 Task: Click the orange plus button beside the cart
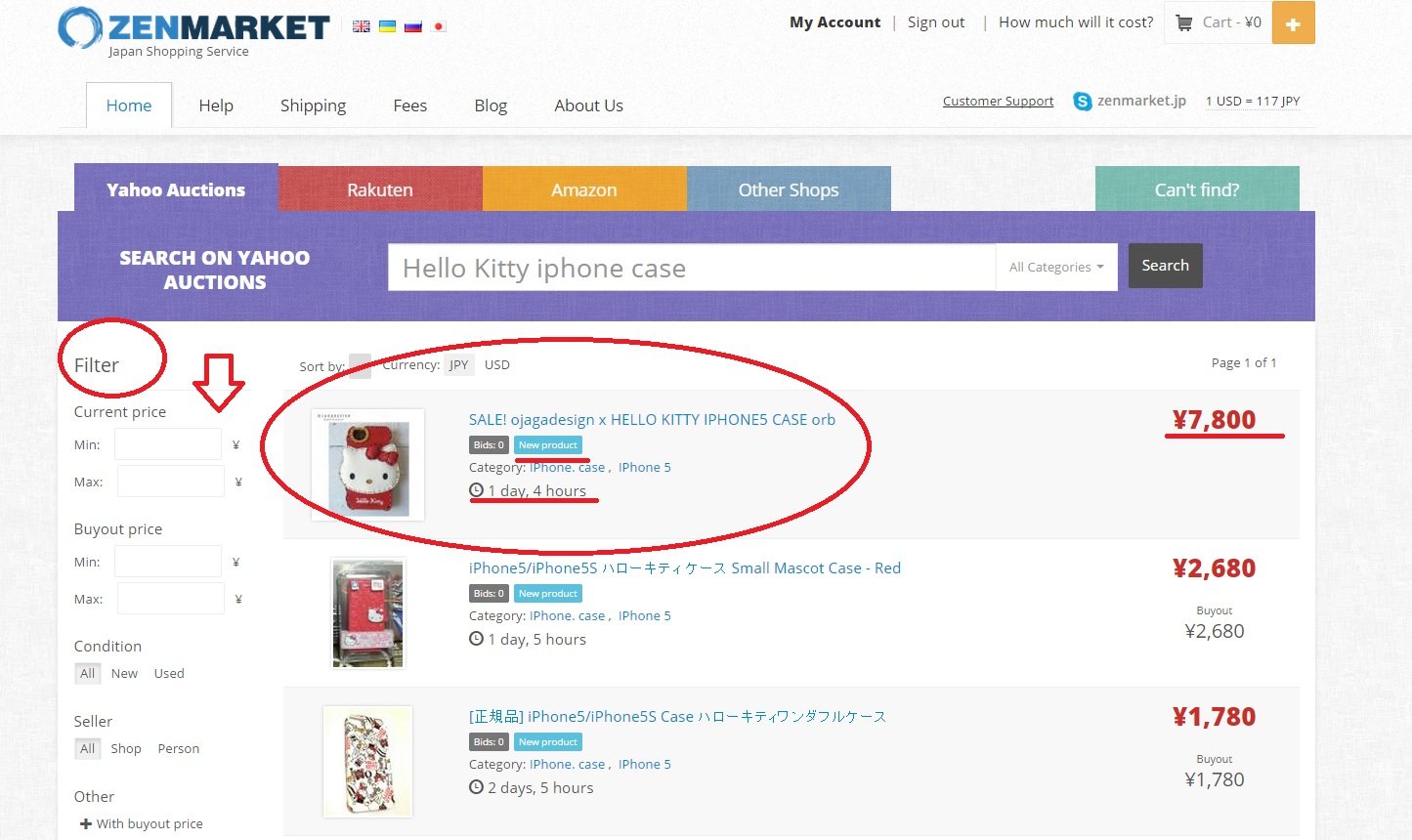click(x=1293, y=21)
